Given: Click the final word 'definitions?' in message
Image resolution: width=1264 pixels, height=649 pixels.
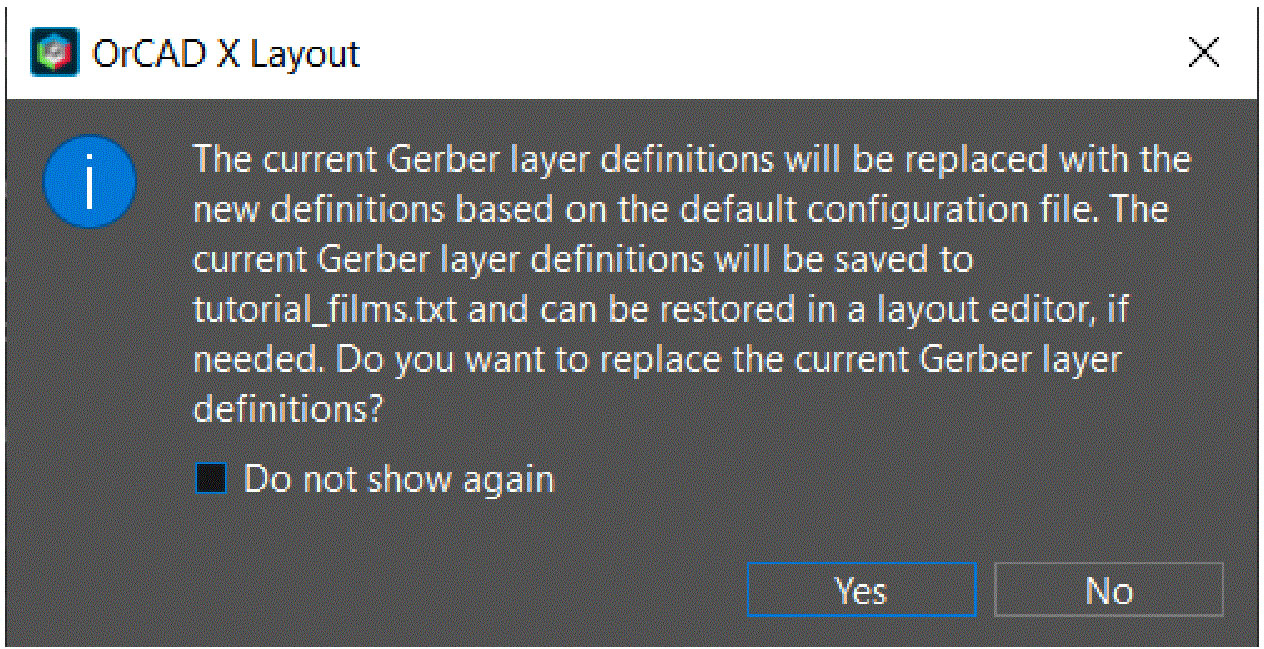Looking at the screenshot, I should coord(289,410).
